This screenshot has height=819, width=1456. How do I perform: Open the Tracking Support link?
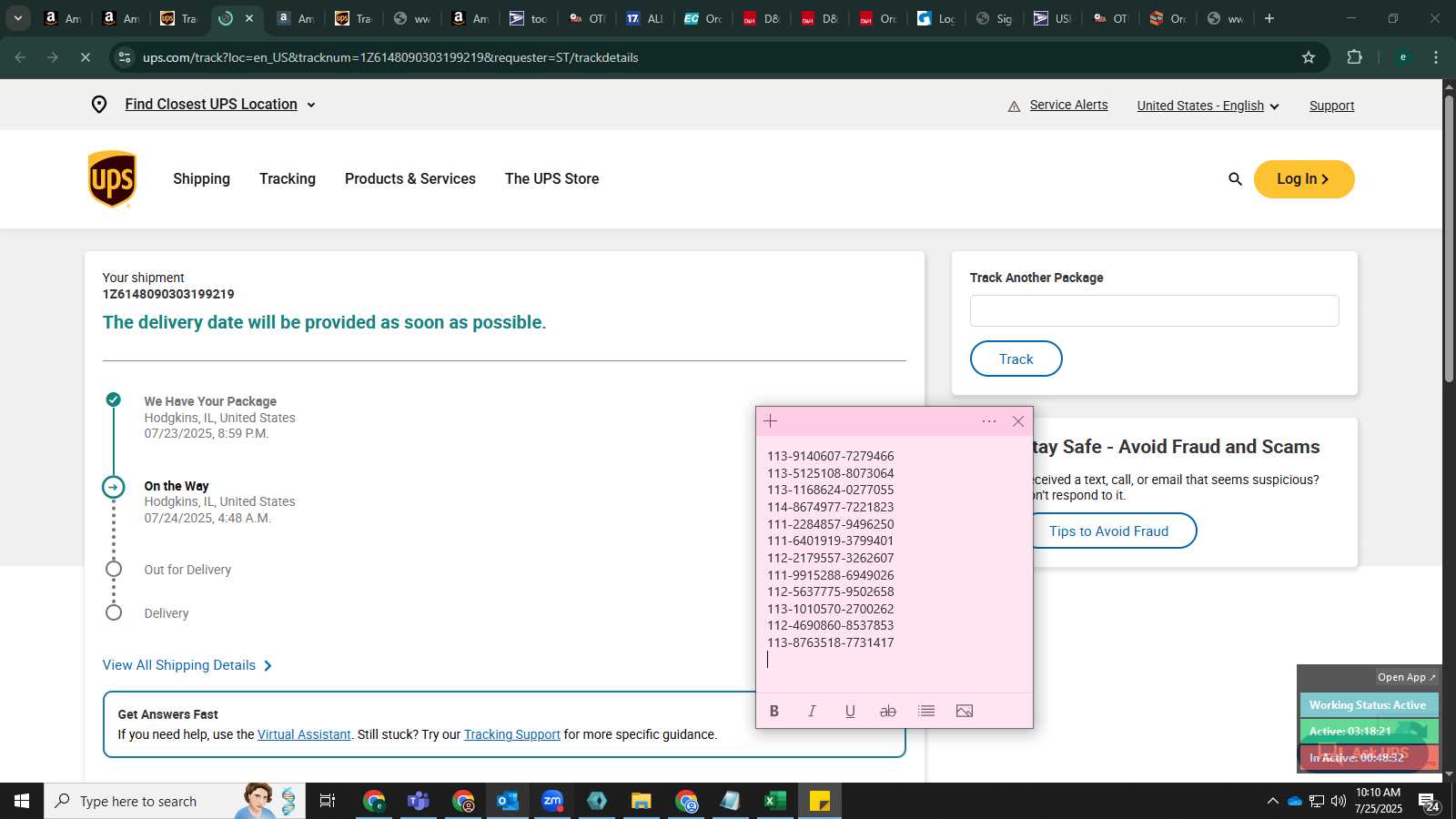[x=512, y=734]
